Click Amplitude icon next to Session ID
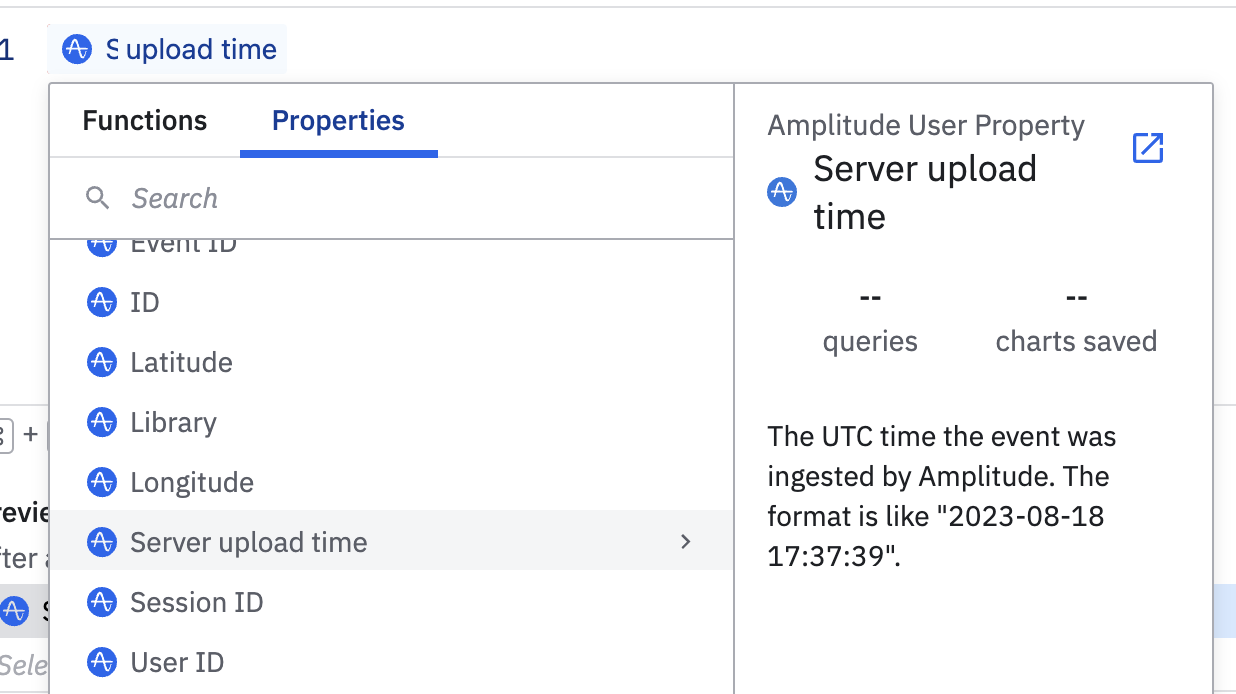The width and height of the screenshot is (1236, 694). 102,602
